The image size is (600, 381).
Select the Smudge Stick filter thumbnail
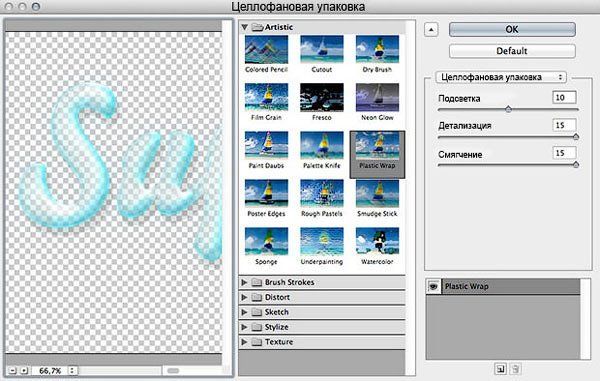tap(377, 194)
